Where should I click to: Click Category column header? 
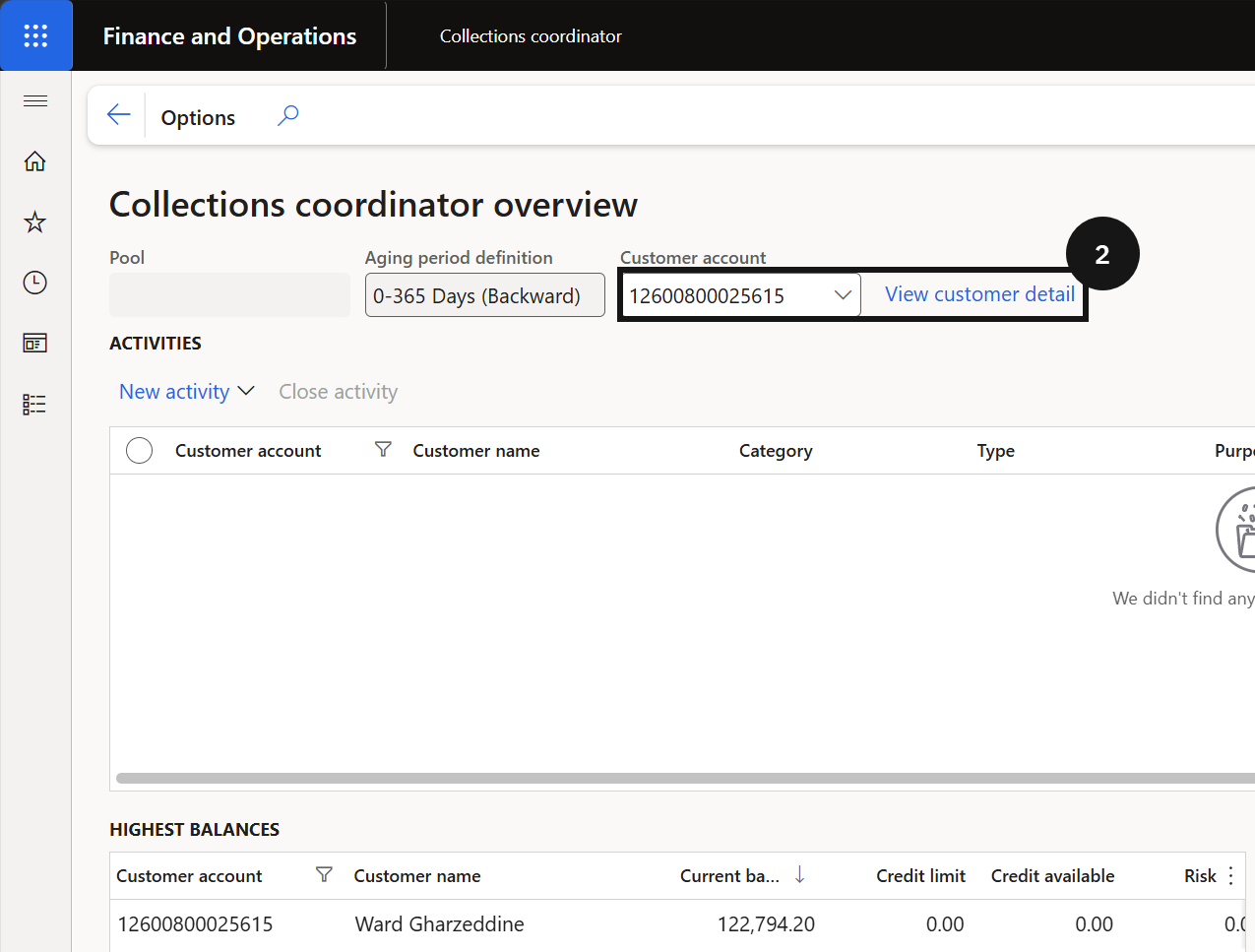pyautogui.click(x=776, y=451)
